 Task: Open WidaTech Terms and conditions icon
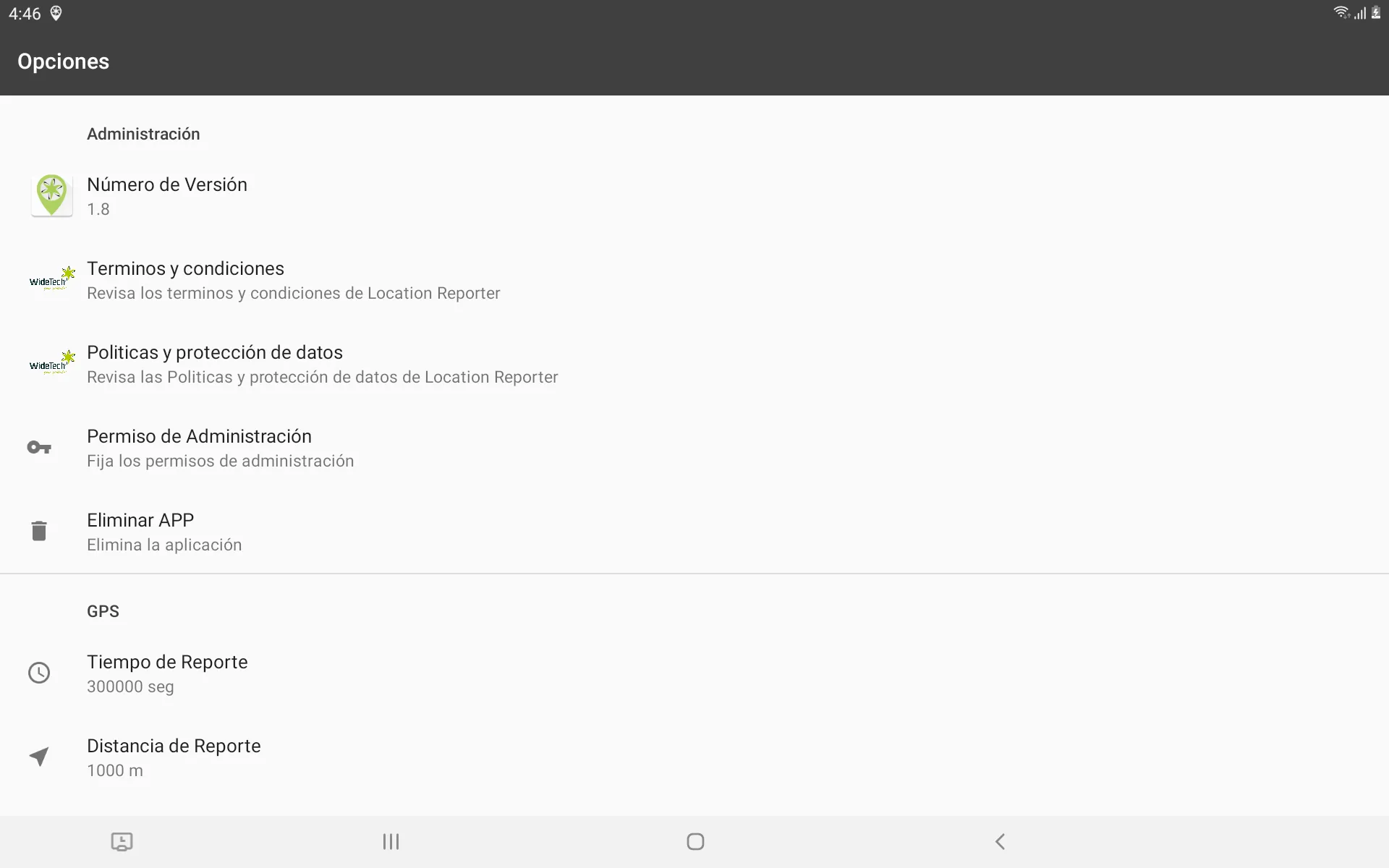click(x=51, y=279)
